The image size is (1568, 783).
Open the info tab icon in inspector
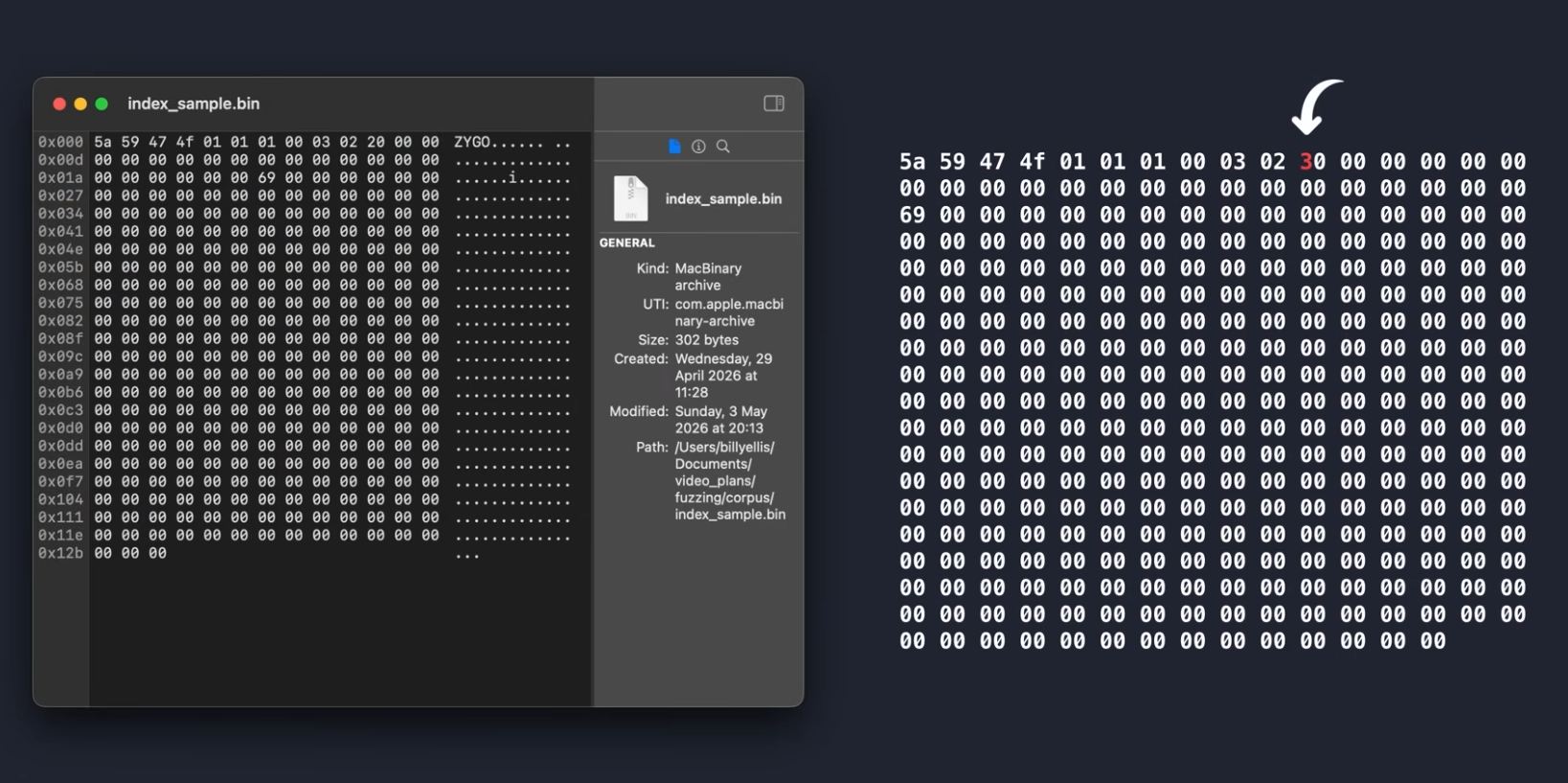click(x=698, y=147)
